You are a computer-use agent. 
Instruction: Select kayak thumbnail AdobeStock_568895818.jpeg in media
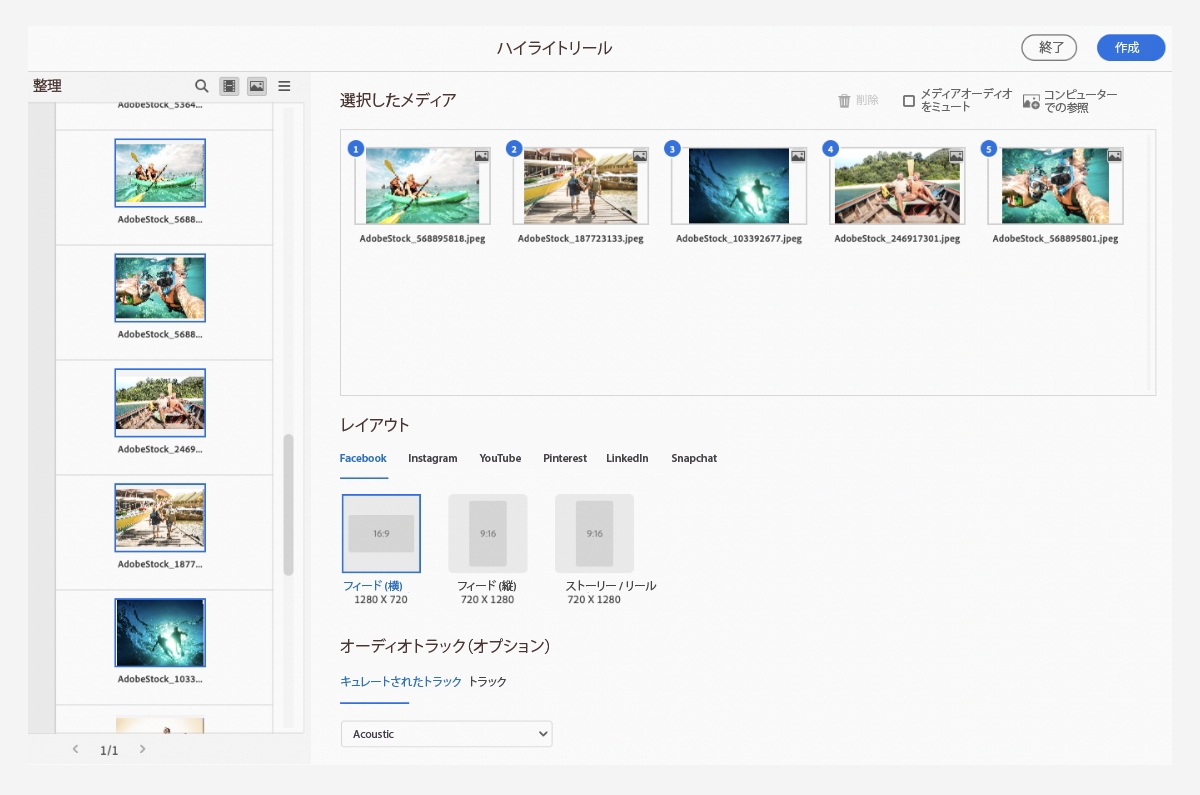(x=422, y=186)
